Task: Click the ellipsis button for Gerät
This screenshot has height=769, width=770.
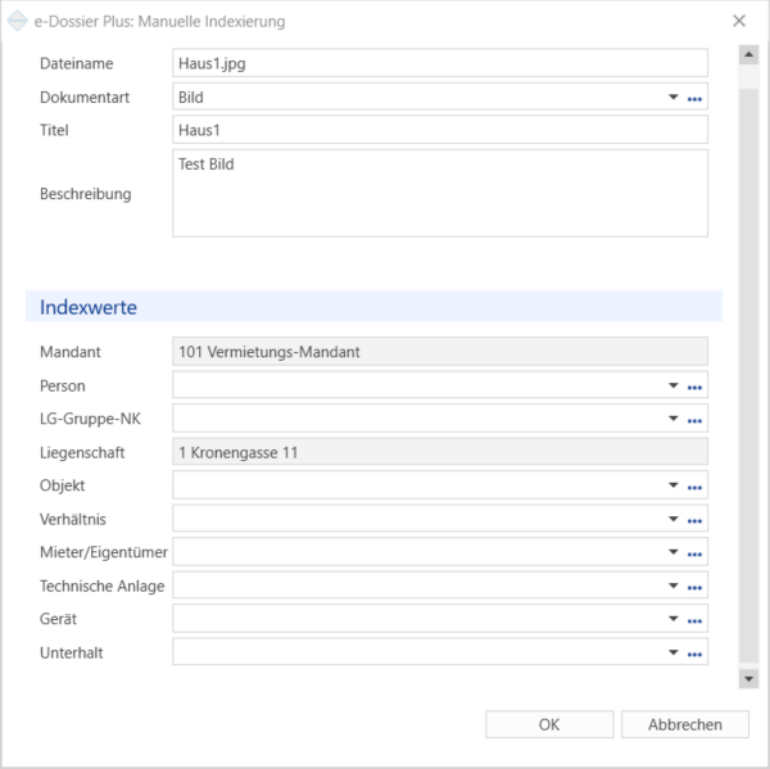Action: click(x=694, y=621)
